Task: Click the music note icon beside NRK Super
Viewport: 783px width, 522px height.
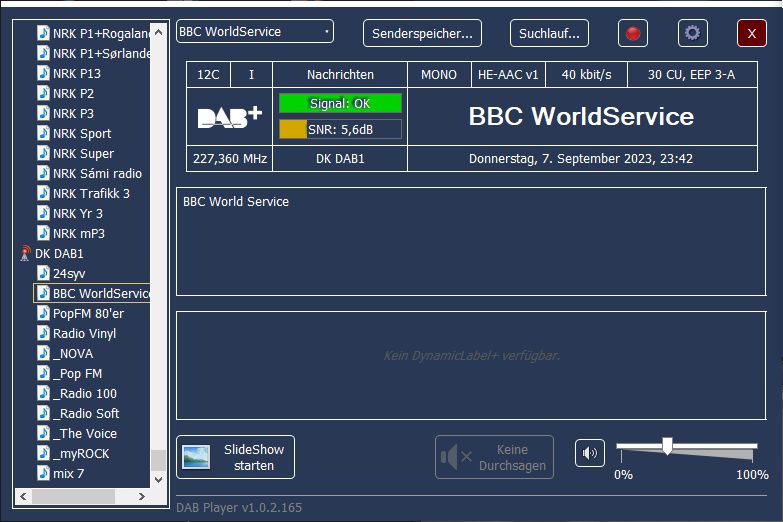Action: 43,153
